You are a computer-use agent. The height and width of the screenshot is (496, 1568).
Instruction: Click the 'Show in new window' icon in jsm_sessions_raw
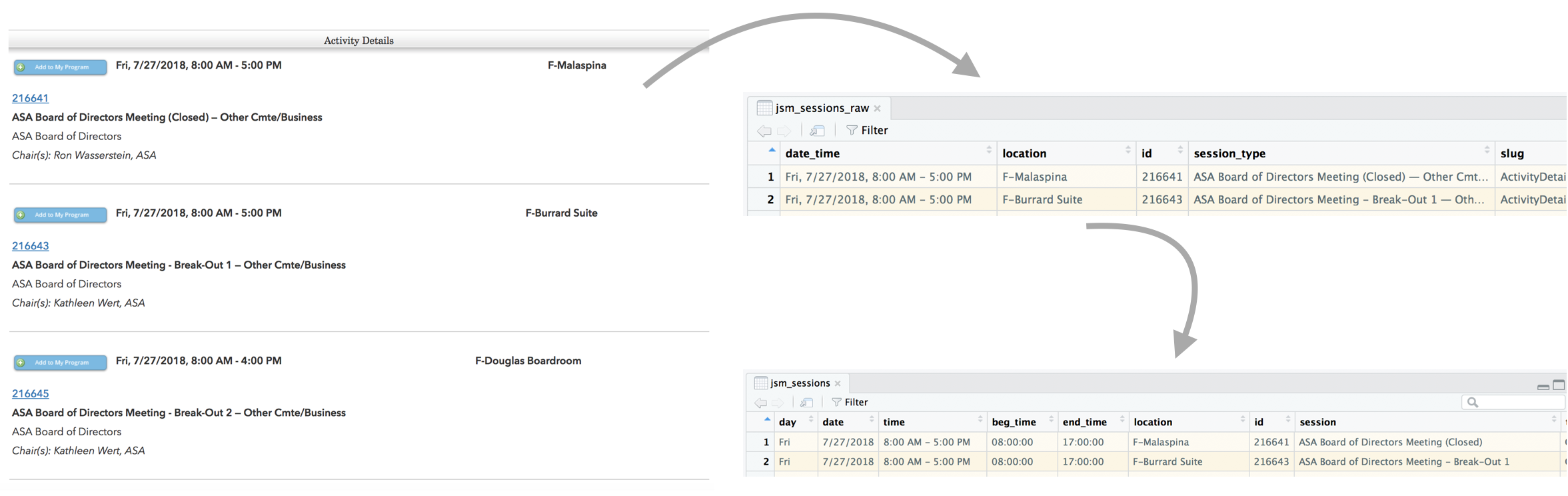click(x=817, y=131)
